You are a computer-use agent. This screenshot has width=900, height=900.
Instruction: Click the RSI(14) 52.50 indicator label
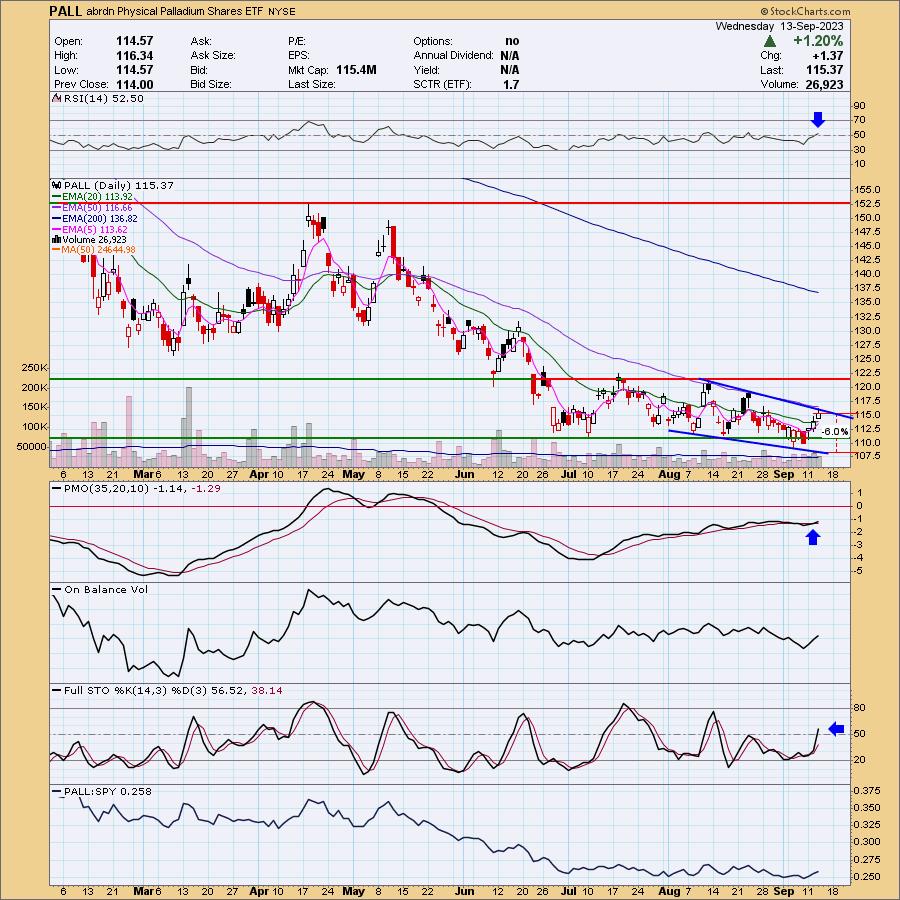pyautogui.click(x=103, y=98)
